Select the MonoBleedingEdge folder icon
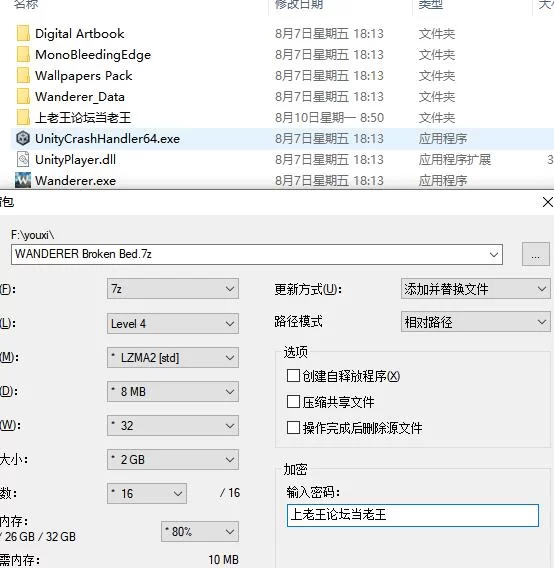 23,55
